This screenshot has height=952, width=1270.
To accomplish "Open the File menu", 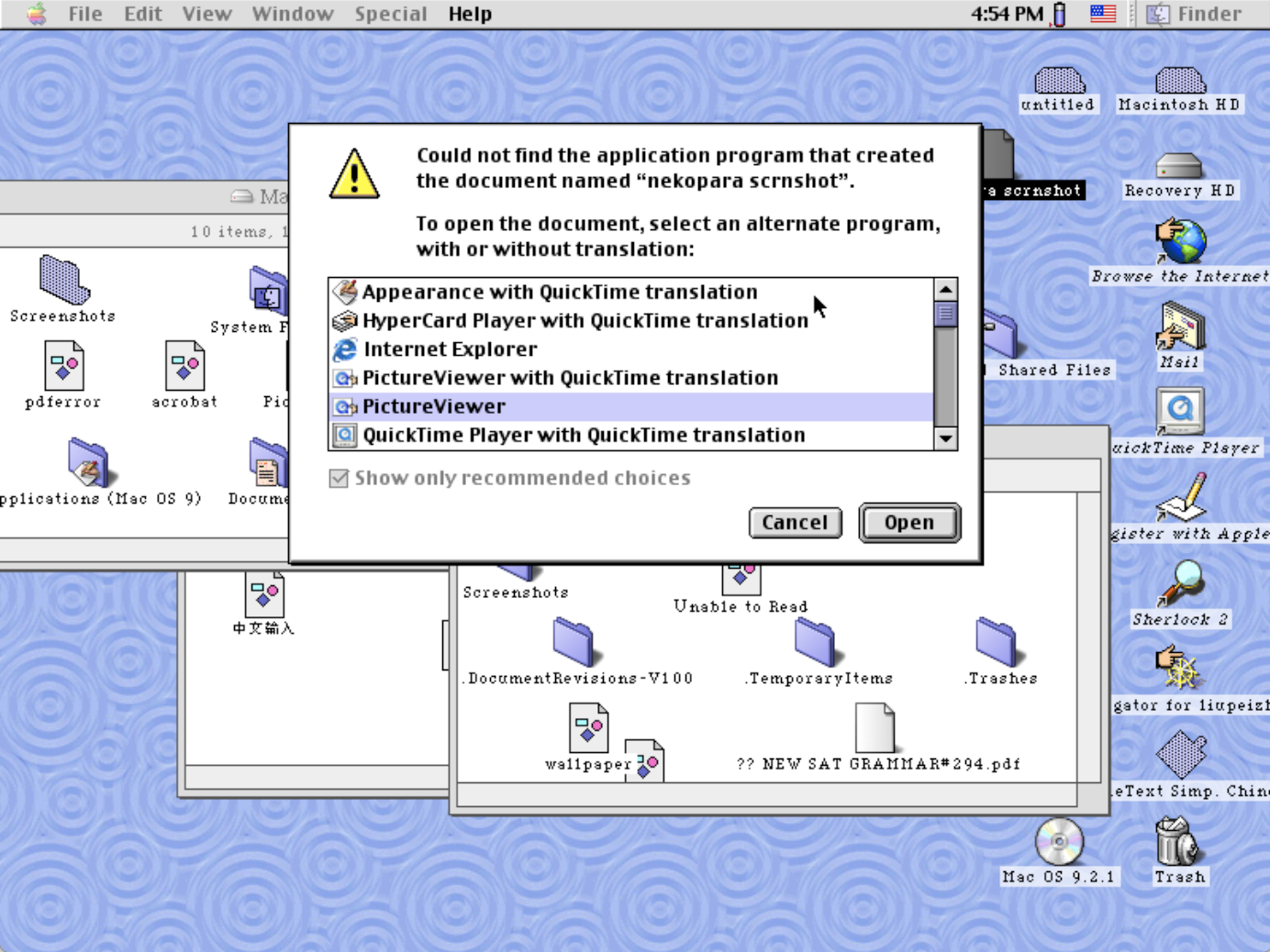I will tap(85, 14).
